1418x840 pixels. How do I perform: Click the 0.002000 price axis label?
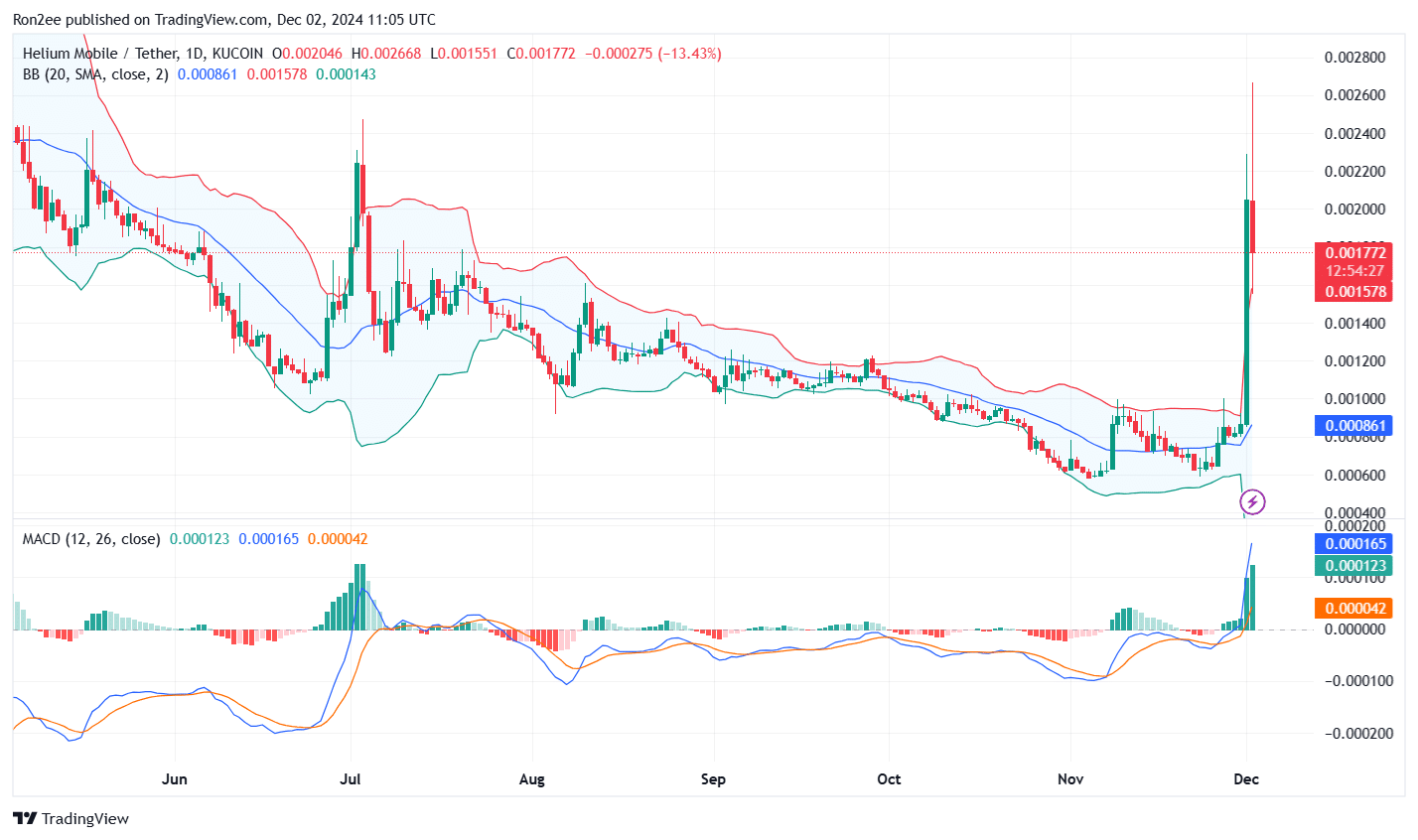pyautogui.click(x=1355, y=210)
